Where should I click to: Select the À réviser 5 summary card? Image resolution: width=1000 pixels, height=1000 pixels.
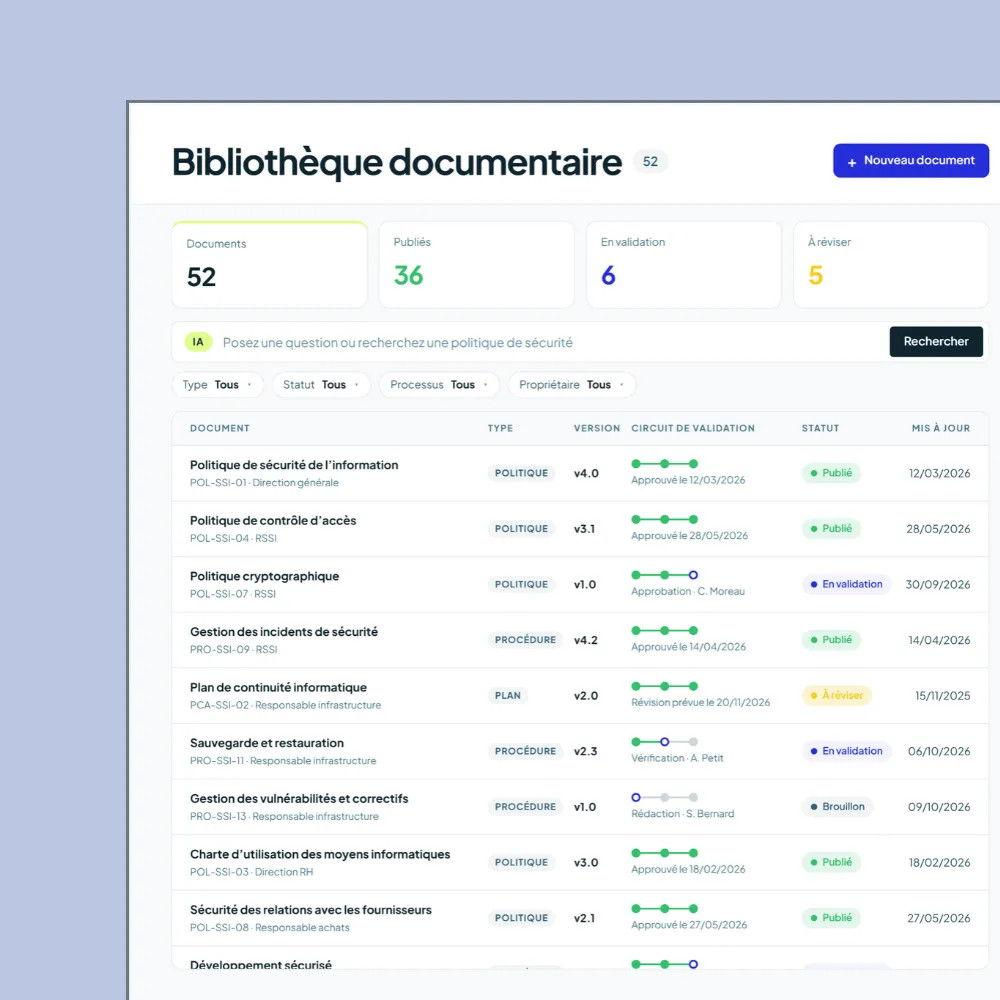[x=891, y=265]
